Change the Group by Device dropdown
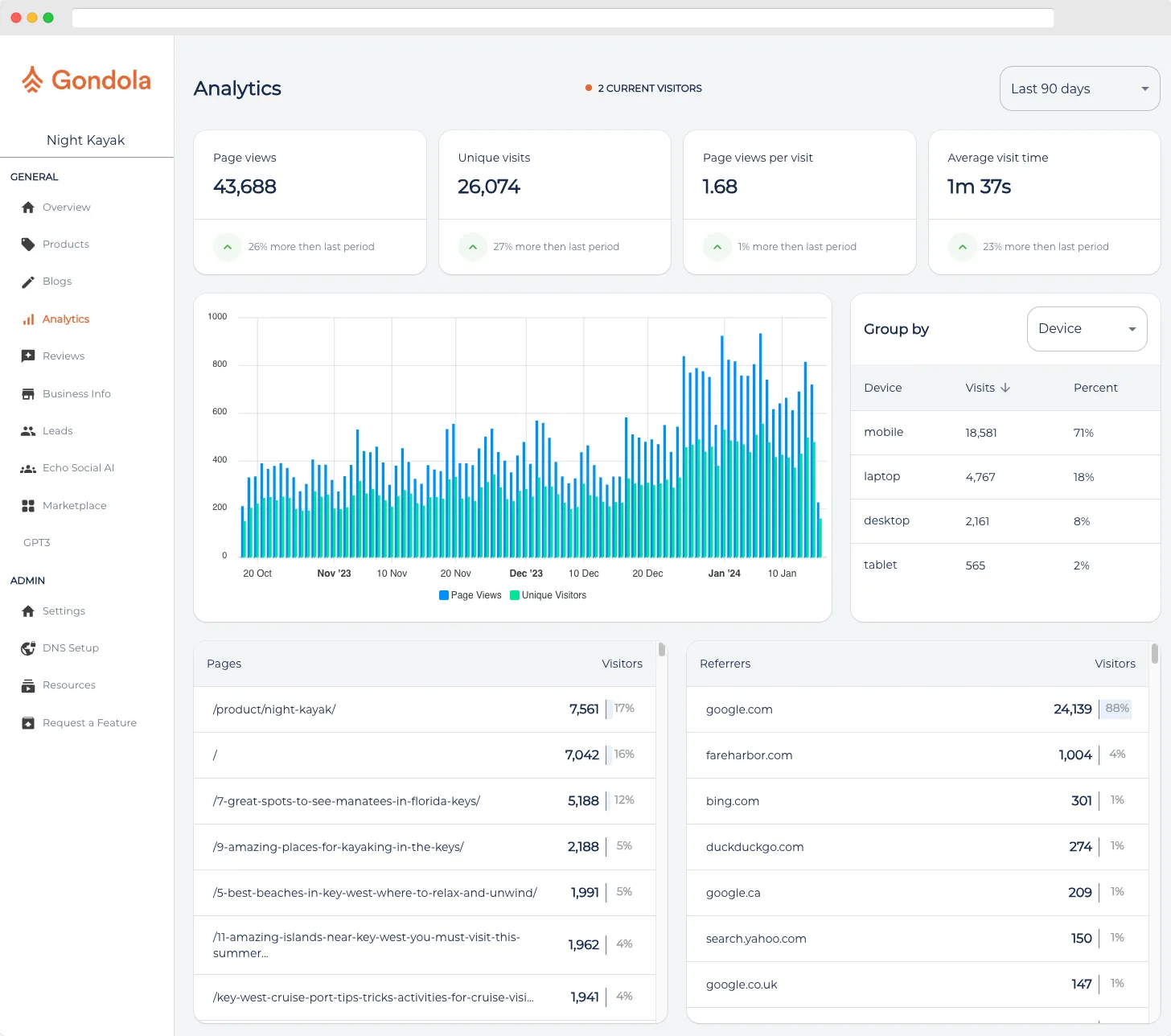1171x1036 pixels. [1087, 328]
